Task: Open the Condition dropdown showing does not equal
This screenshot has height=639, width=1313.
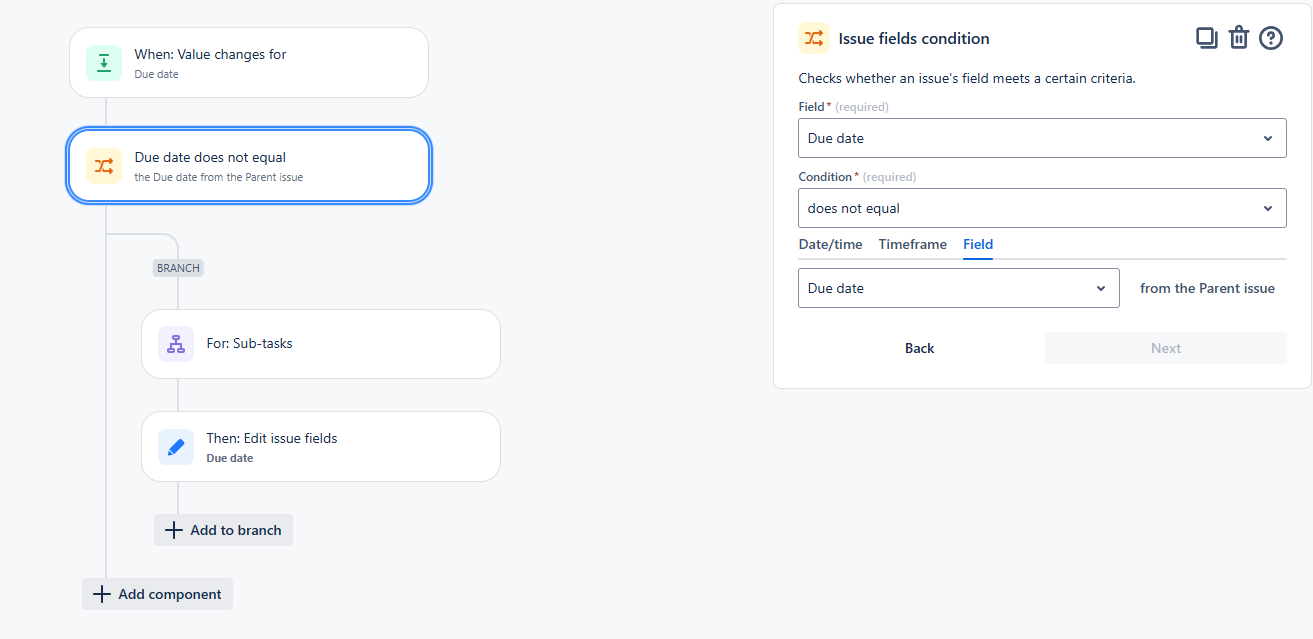Action: tap(1042, 208)
